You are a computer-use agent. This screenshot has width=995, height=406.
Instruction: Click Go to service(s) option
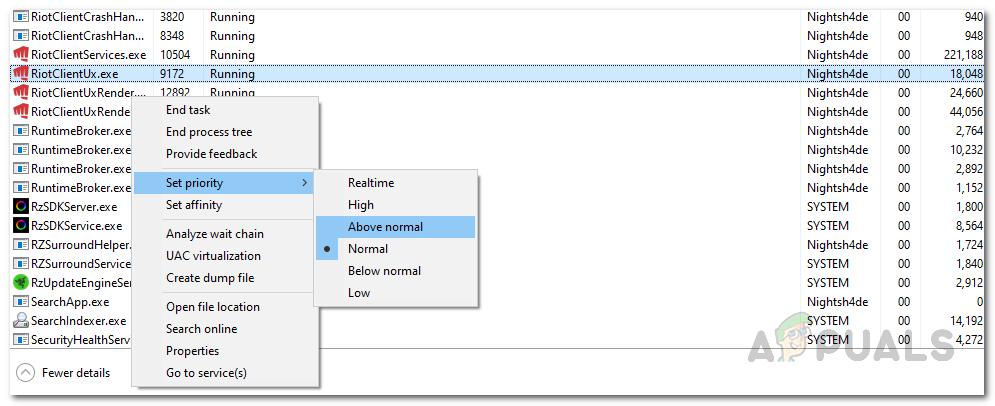(206, 373)
